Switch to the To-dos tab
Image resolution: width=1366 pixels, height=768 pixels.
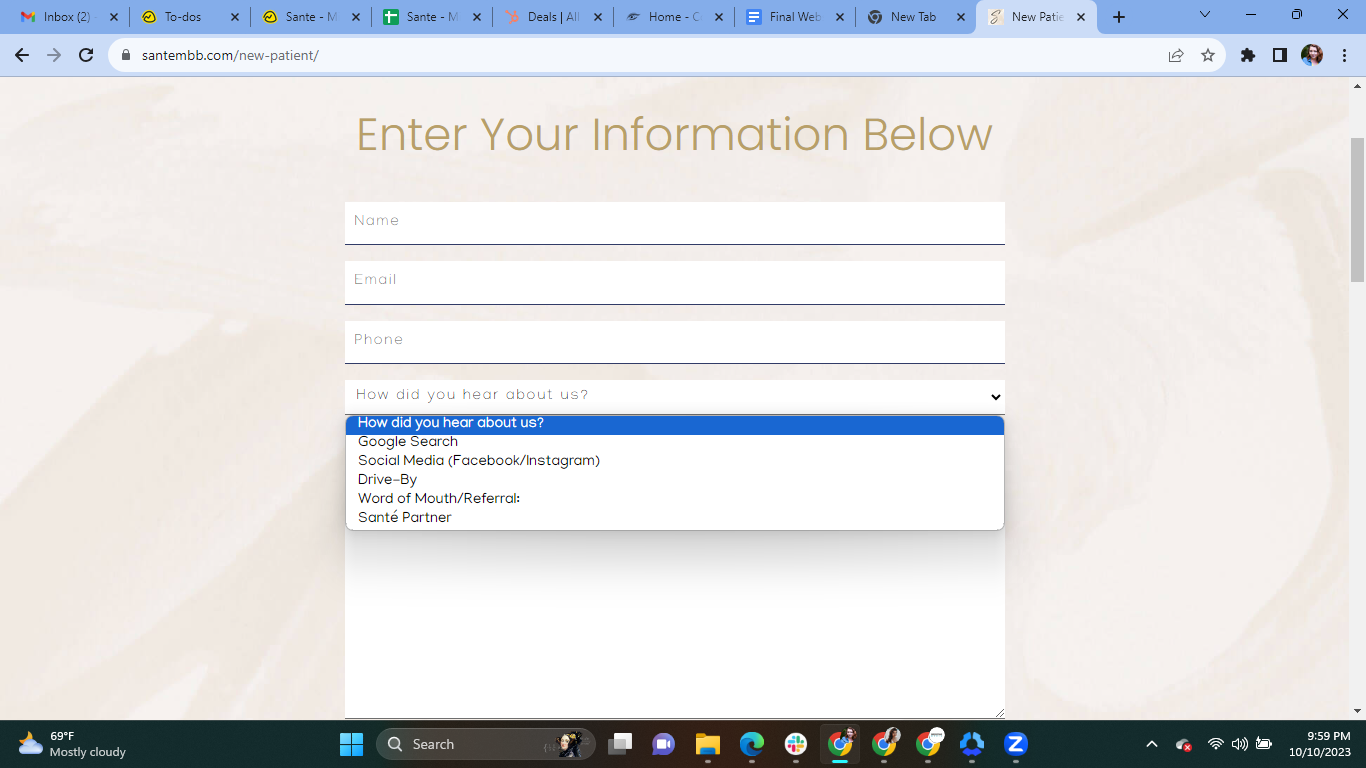(x=189, y=17)
